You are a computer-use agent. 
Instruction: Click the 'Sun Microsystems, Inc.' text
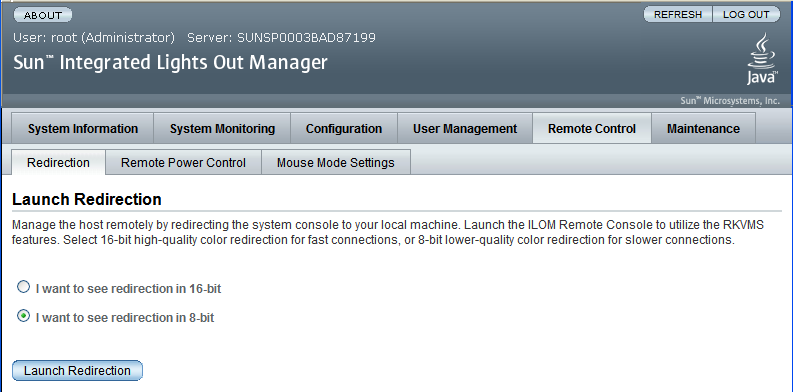730,101
